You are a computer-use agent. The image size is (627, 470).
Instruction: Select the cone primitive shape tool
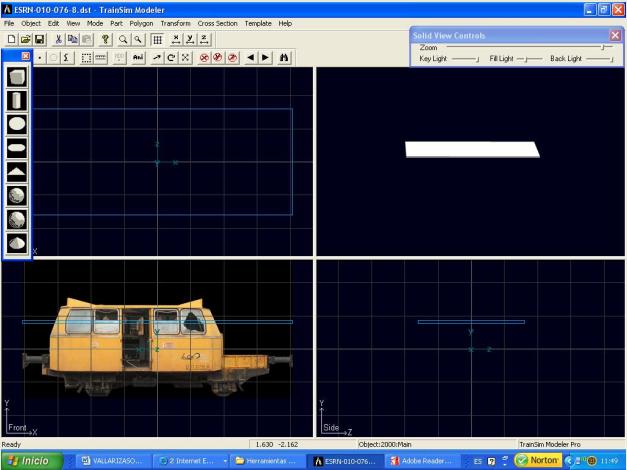pyautogui.click(x=18, y=242)
